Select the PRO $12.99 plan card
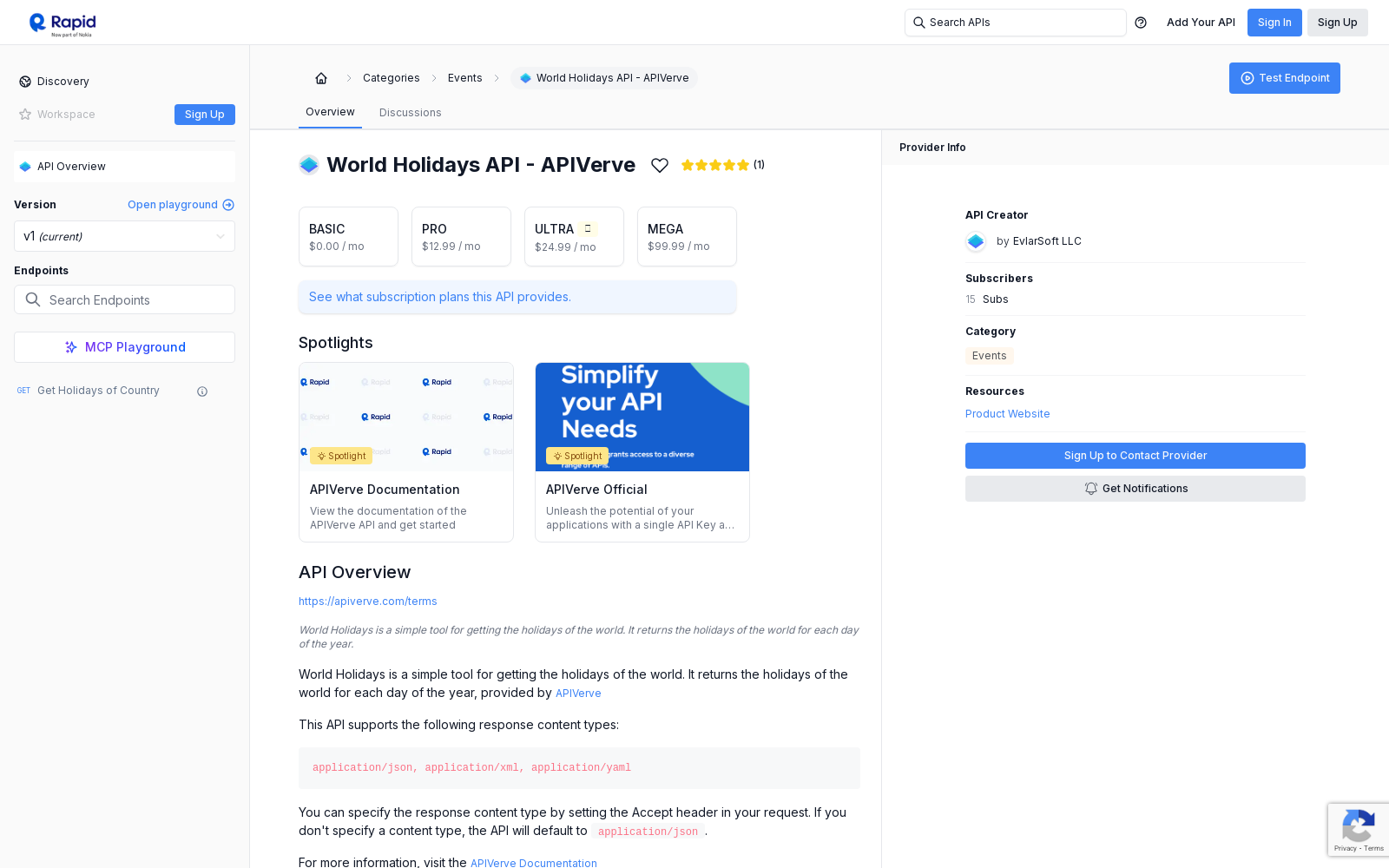Image resolution: width=1389 pixels, height=868 pixels. (461, 236)
